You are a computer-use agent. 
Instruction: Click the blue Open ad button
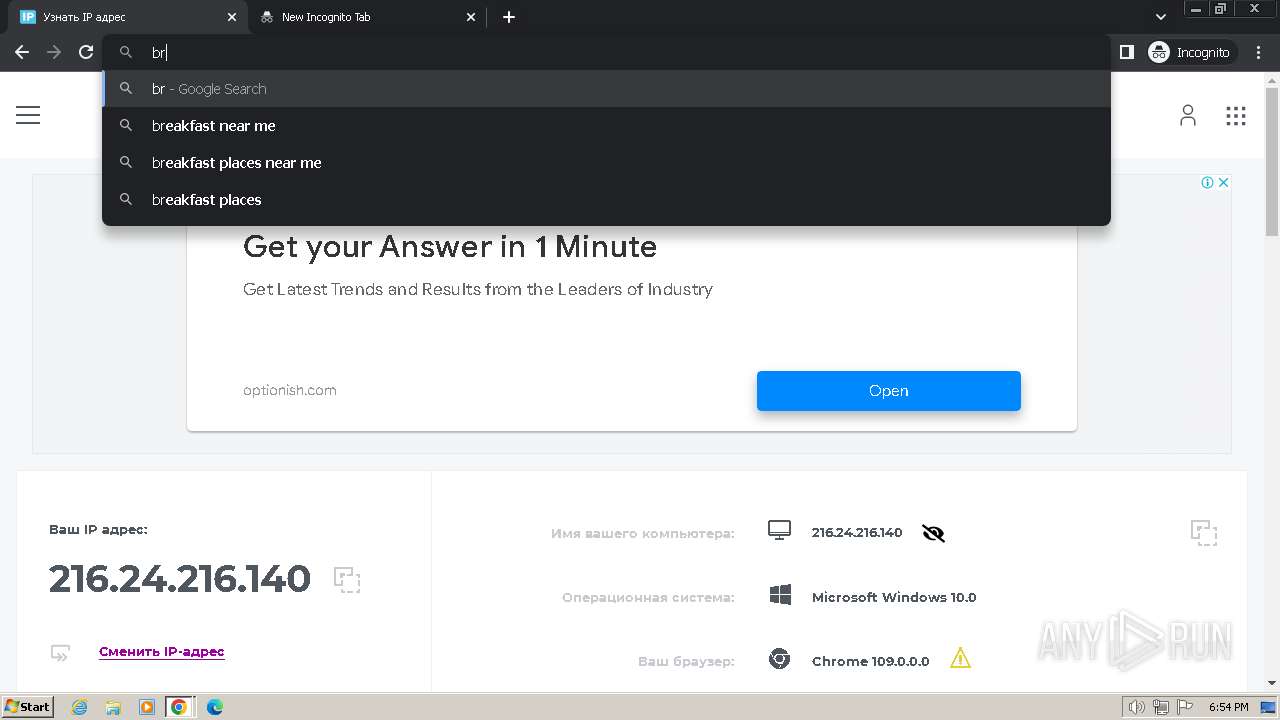[888, 391]
